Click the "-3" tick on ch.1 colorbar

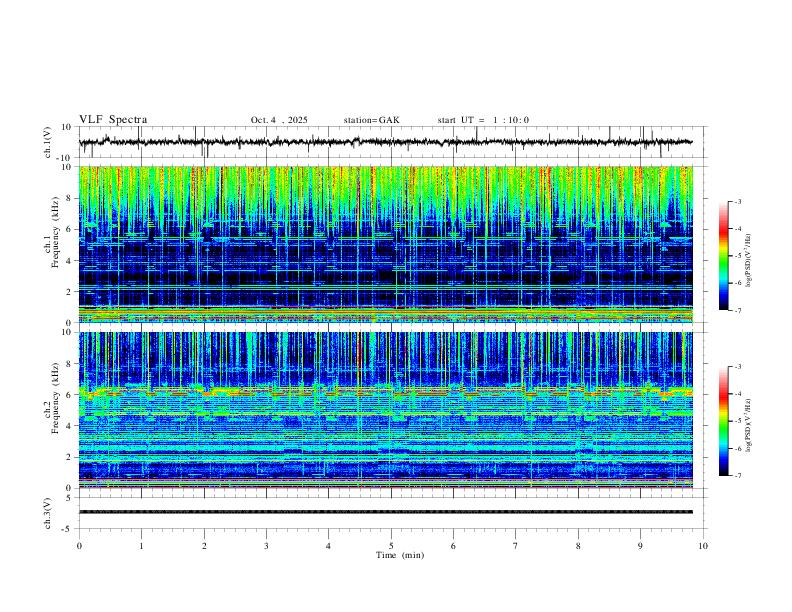pyautogui.click(x=737, y=201)
